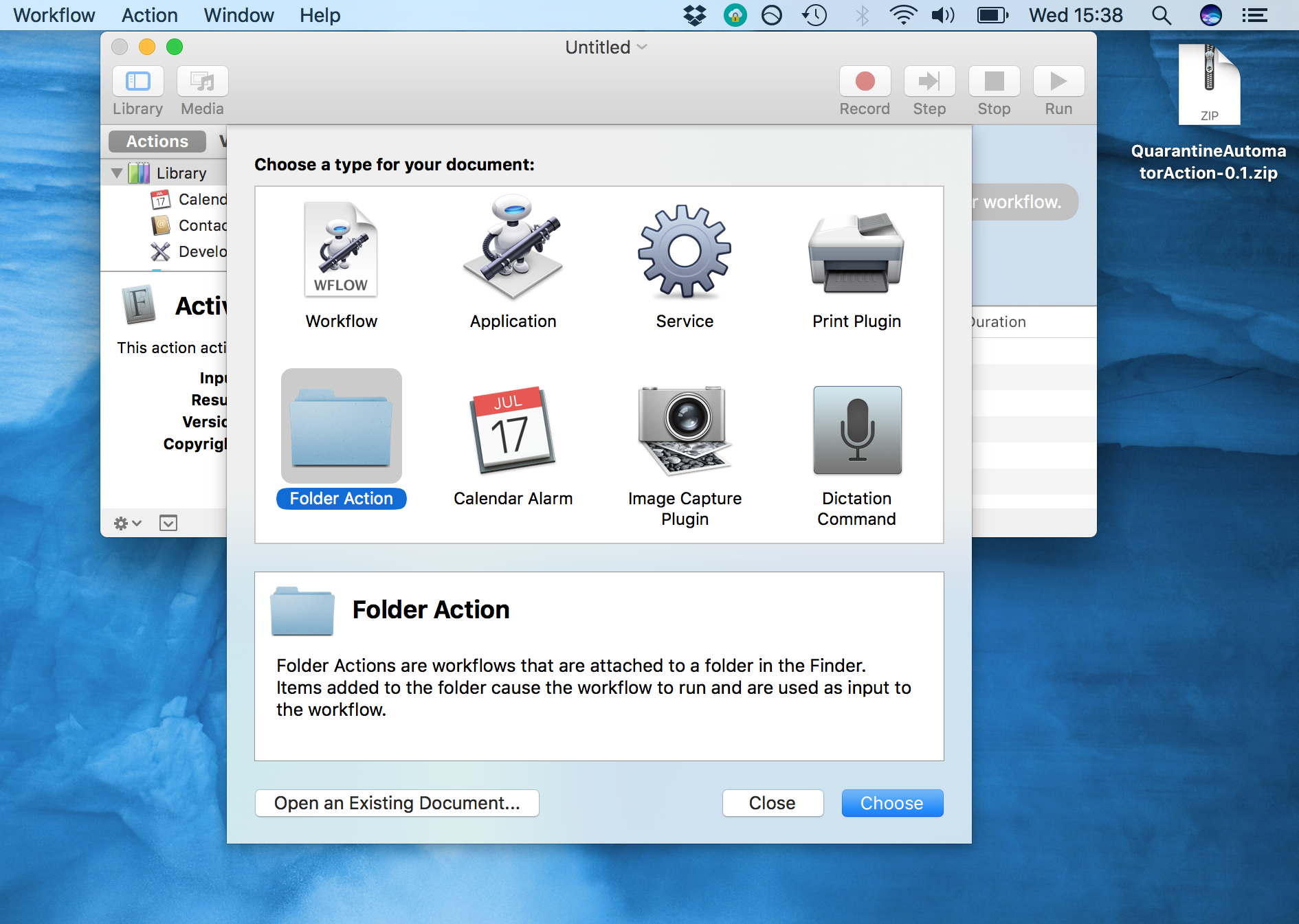1299x924 pixels.
Task: Click the circular slashed menu bar icon
Action: [x=772, y=15]
